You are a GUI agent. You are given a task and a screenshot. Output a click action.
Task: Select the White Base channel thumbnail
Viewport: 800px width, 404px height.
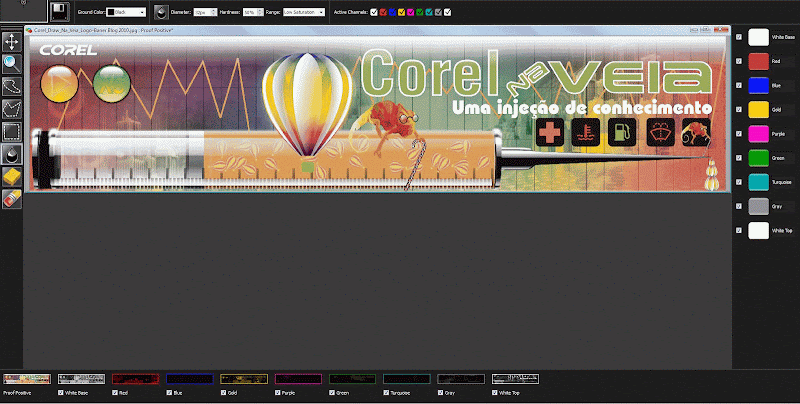click(x=81, y=379)
